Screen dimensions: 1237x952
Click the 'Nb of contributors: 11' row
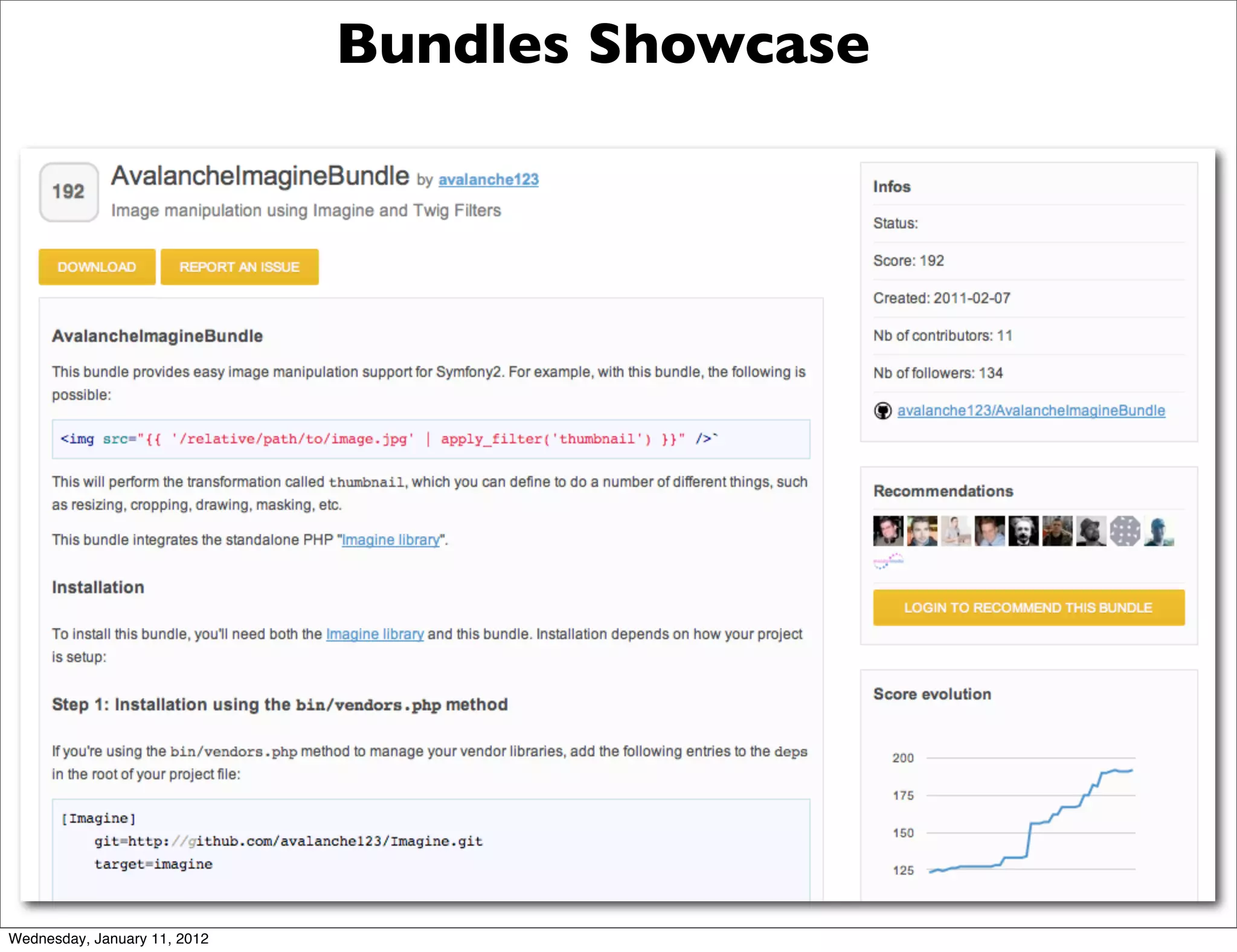(1029, 336)
